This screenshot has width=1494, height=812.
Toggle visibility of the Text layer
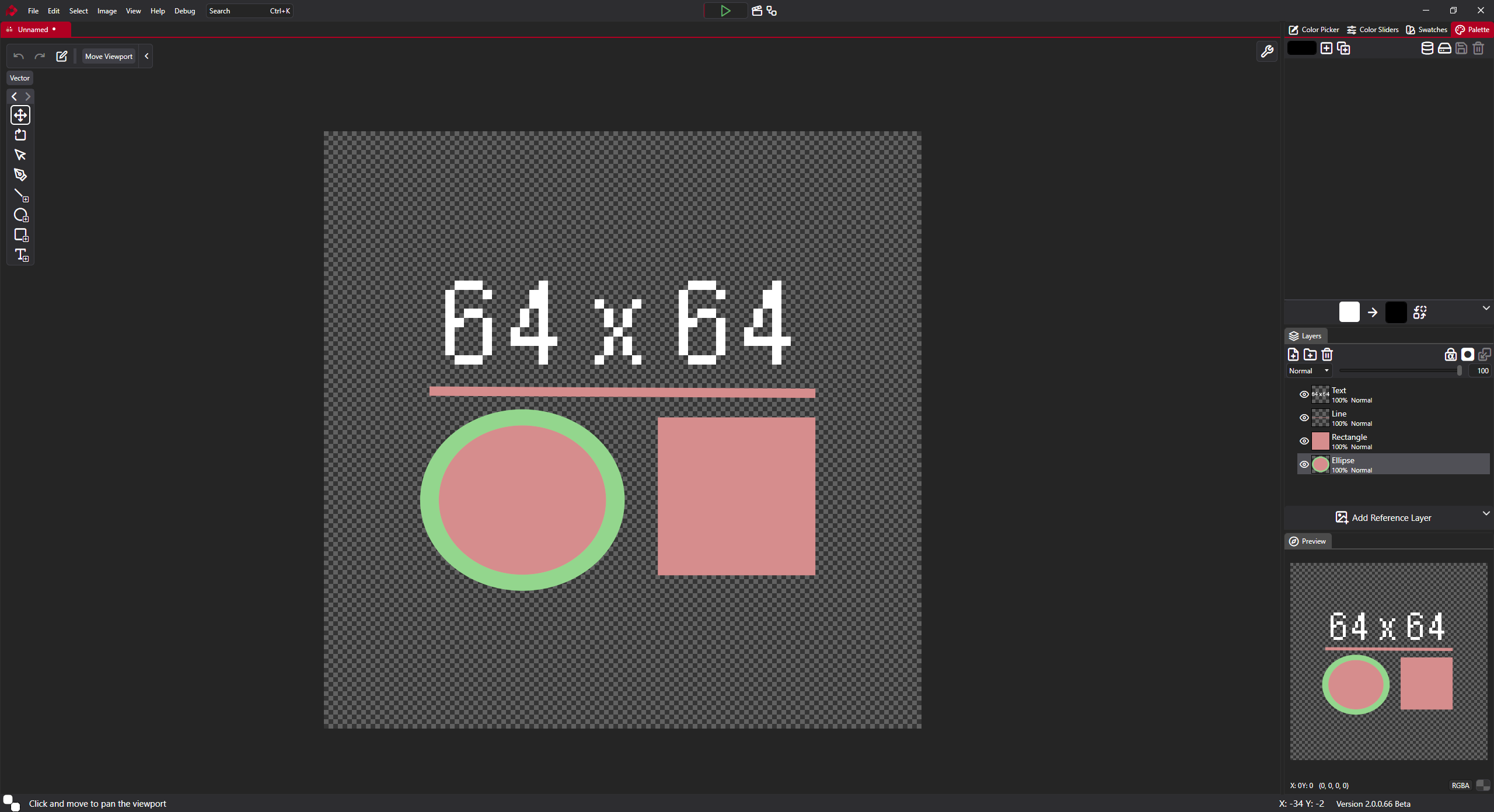1304,394
